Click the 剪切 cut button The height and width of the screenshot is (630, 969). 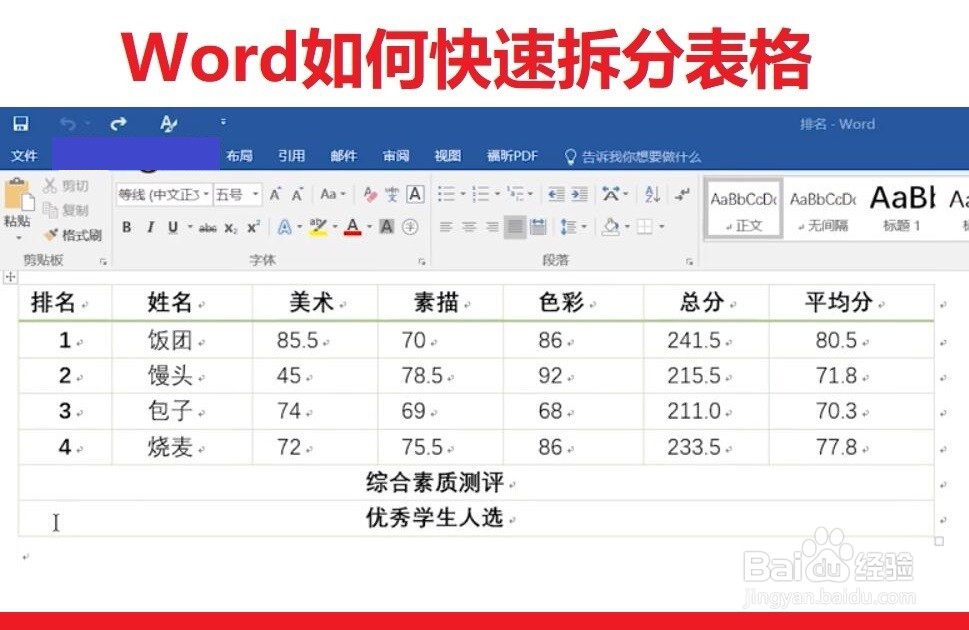(66, 185)
